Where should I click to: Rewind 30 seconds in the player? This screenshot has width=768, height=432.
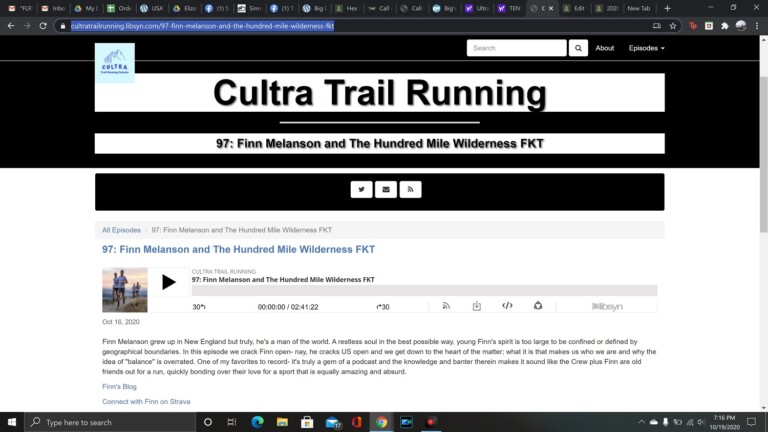(x=198, y=306)
